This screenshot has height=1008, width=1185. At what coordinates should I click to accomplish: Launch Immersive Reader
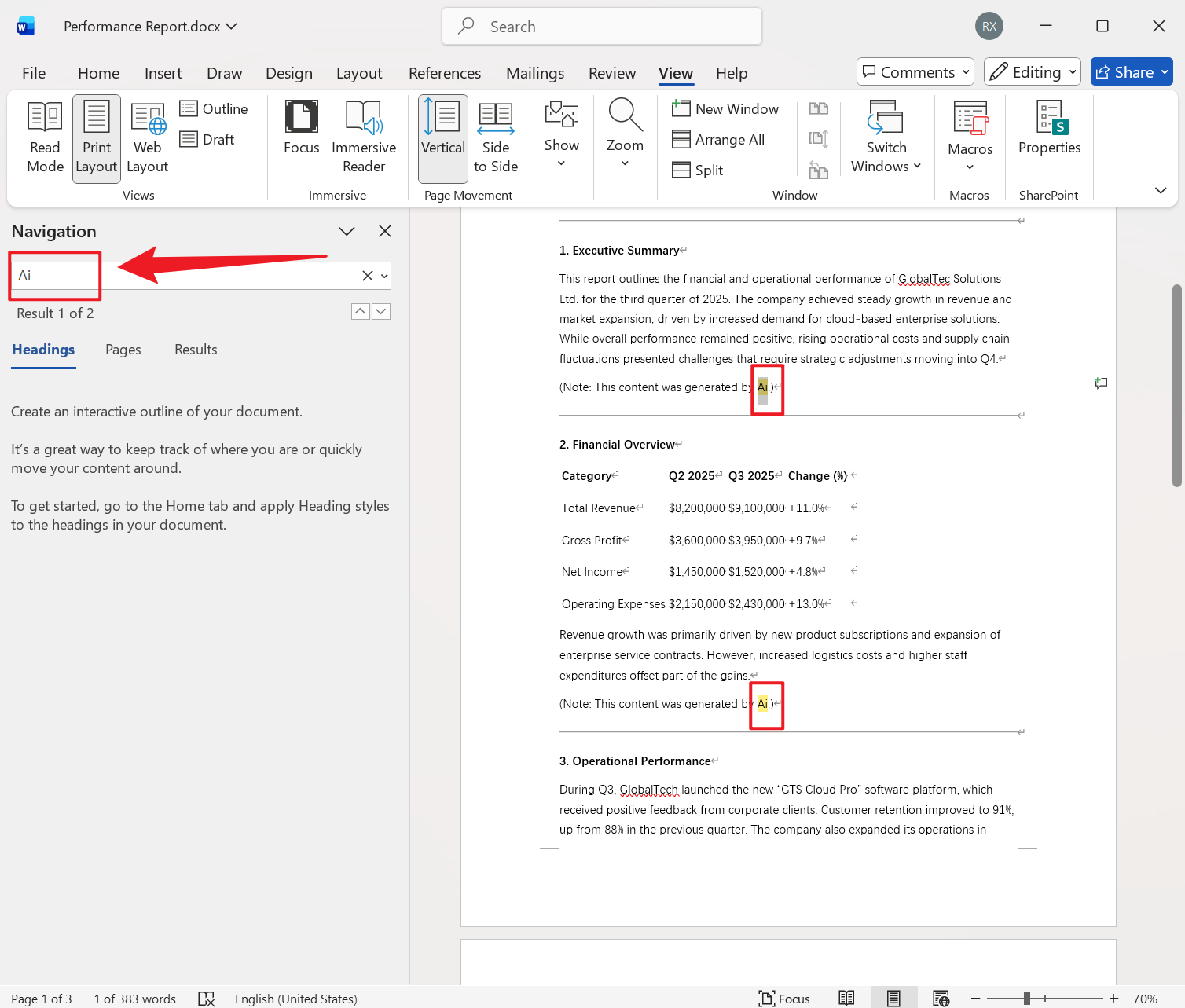point(364,138)
